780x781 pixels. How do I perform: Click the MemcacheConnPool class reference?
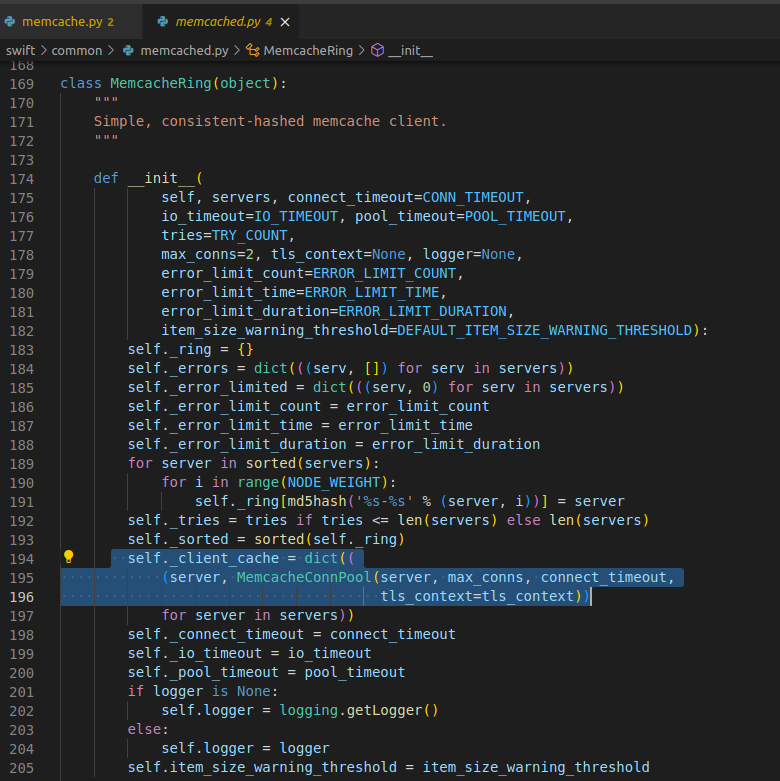305,577
